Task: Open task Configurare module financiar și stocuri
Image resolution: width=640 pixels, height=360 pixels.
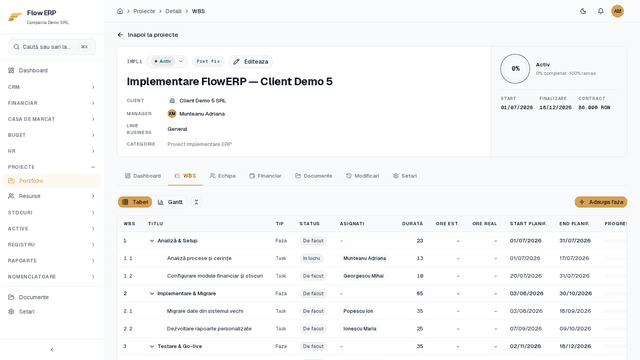Action: [x=215, y=276]
